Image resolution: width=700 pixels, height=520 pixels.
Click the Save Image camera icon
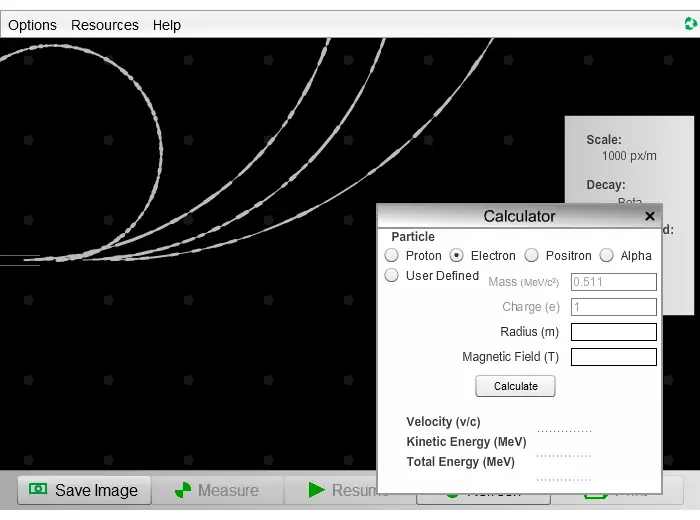[x=38, y=489]
